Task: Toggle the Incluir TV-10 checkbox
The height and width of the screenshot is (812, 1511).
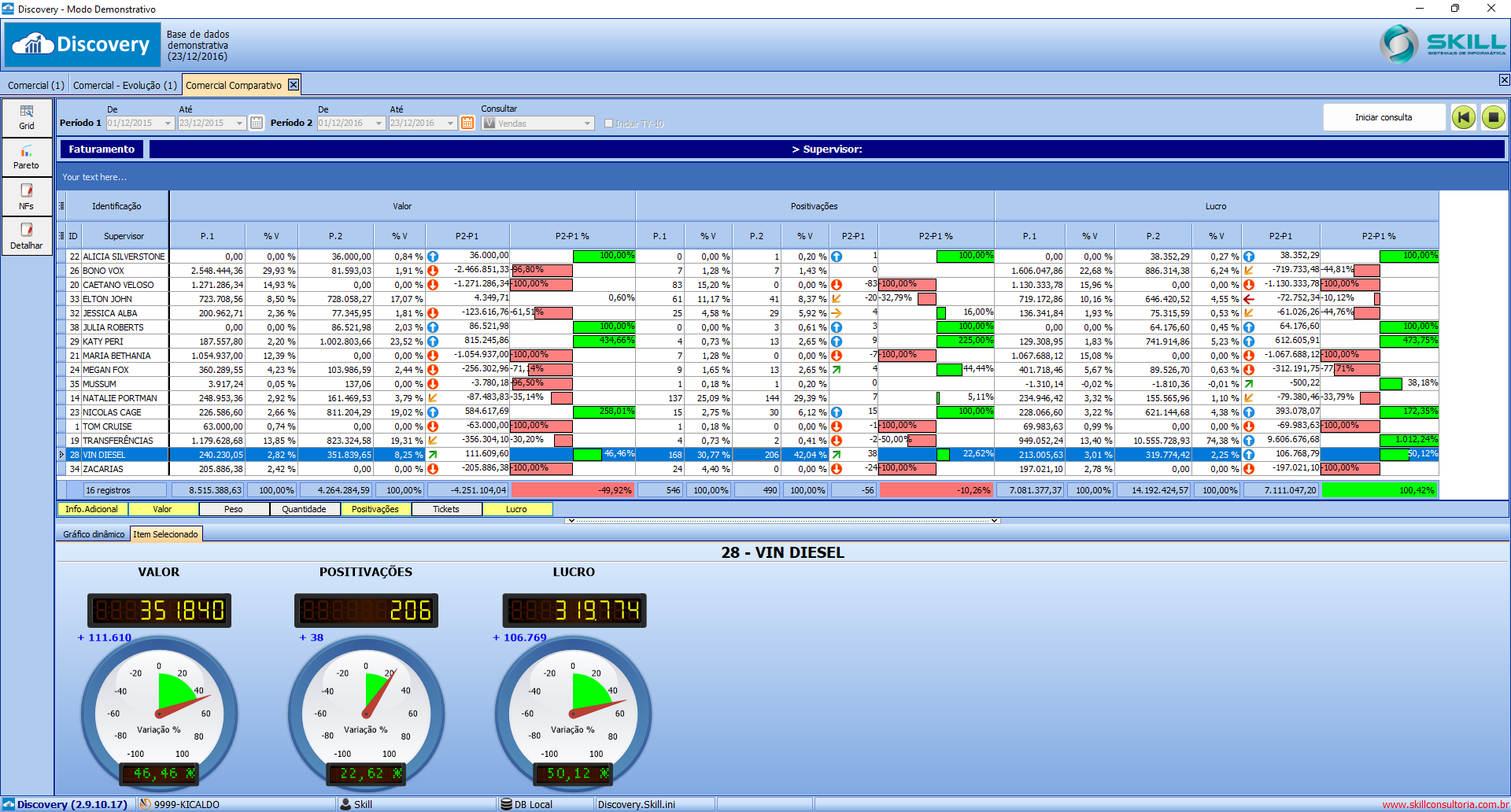Action: [608, 124]
